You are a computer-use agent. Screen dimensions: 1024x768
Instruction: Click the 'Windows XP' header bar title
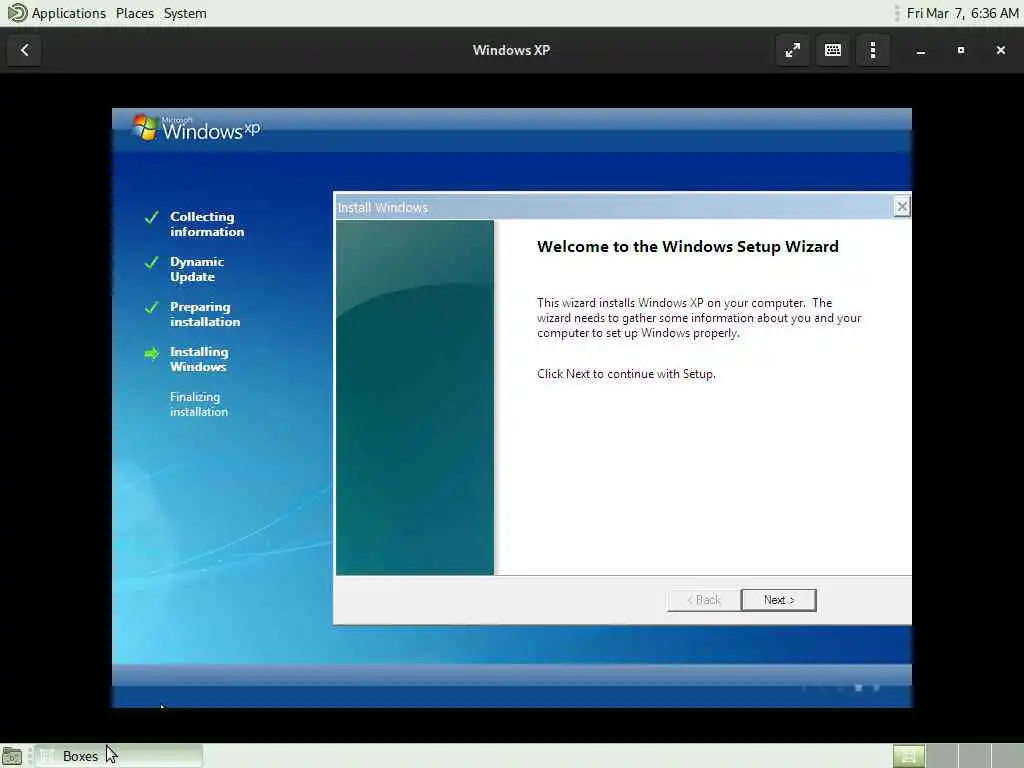[511, 50]
